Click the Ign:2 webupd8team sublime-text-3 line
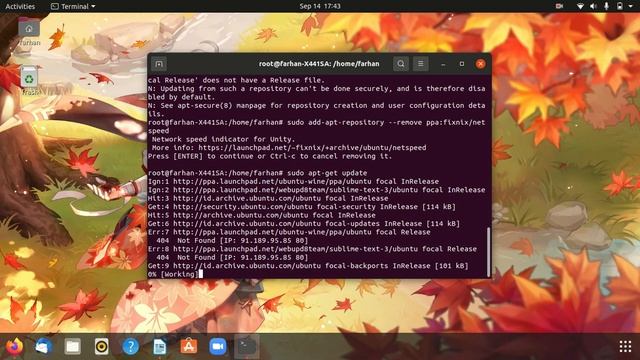 point(316,190)
